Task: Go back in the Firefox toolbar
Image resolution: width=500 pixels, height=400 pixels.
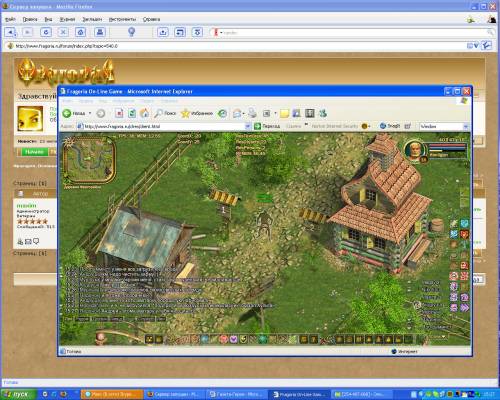Action: 11,32
